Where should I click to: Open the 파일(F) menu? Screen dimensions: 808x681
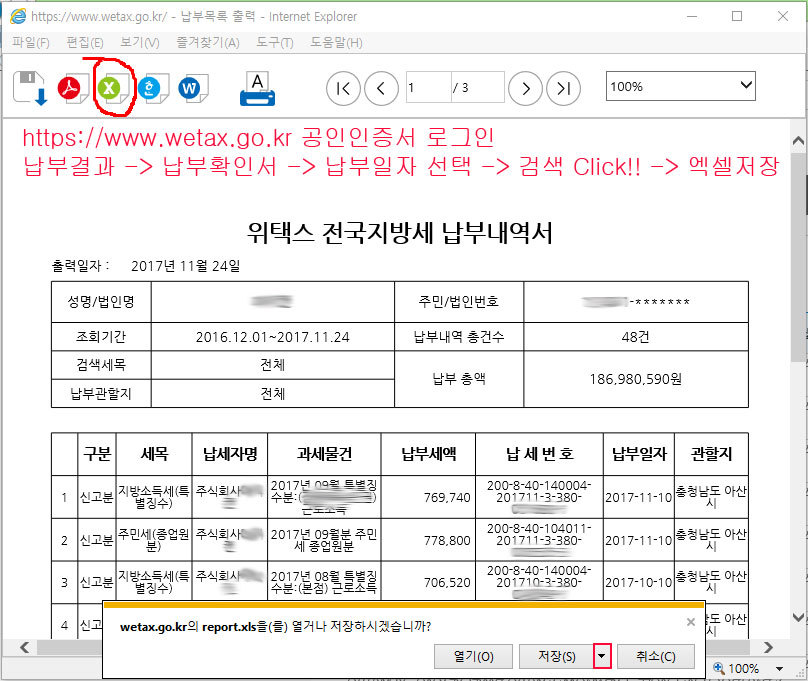(x=31, y=42)
